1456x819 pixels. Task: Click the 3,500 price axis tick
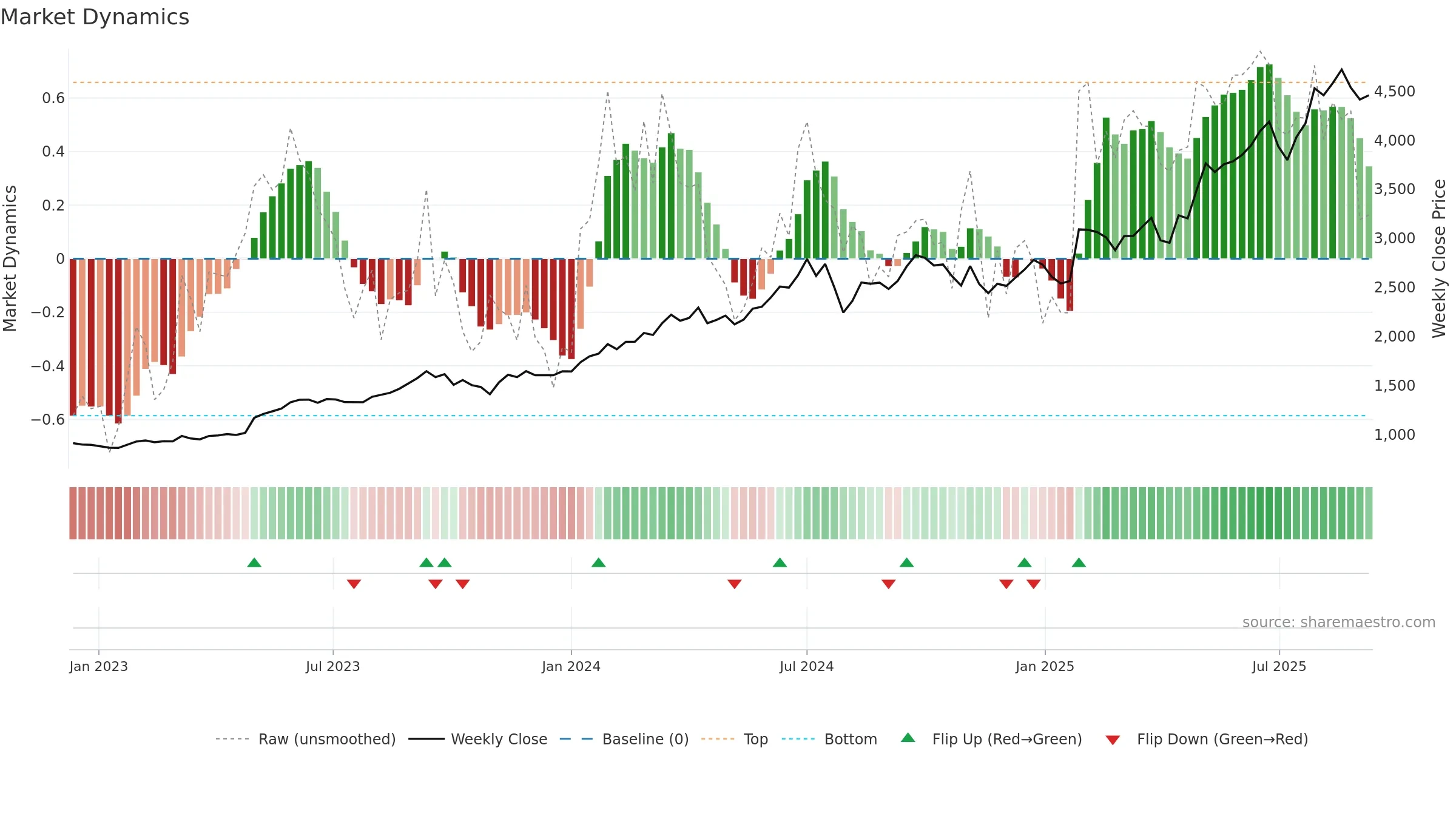[x=1395, y=189]
